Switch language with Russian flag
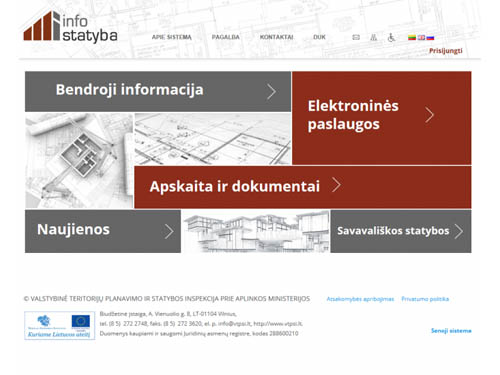 (x=430, y=37)
